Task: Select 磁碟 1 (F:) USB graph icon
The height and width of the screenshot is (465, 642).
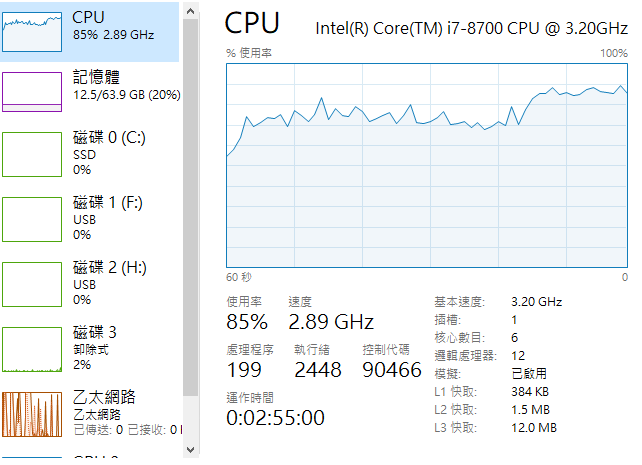Action: (32, 219)
